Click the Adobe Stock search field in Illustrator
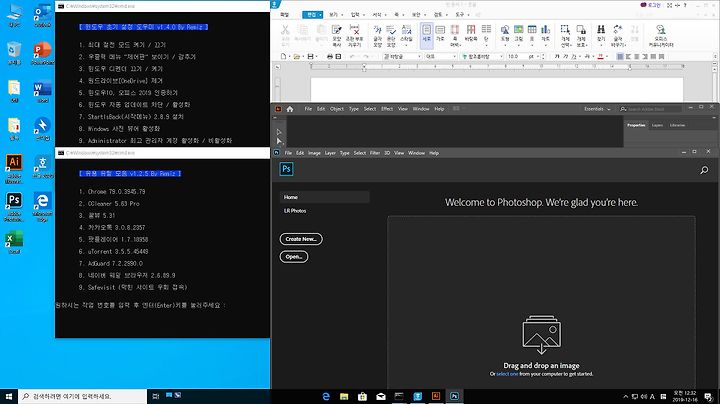 coord(650,109)
